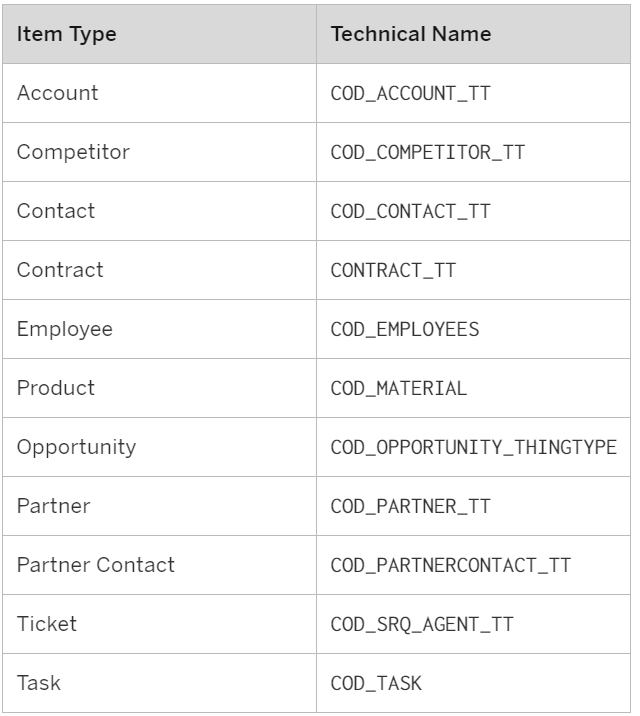Click the COD_PARTNERCONTACT_TT technical name
The height and width of the screenshot is (716, 640).
pyautogui.click(x=451, y=566)
